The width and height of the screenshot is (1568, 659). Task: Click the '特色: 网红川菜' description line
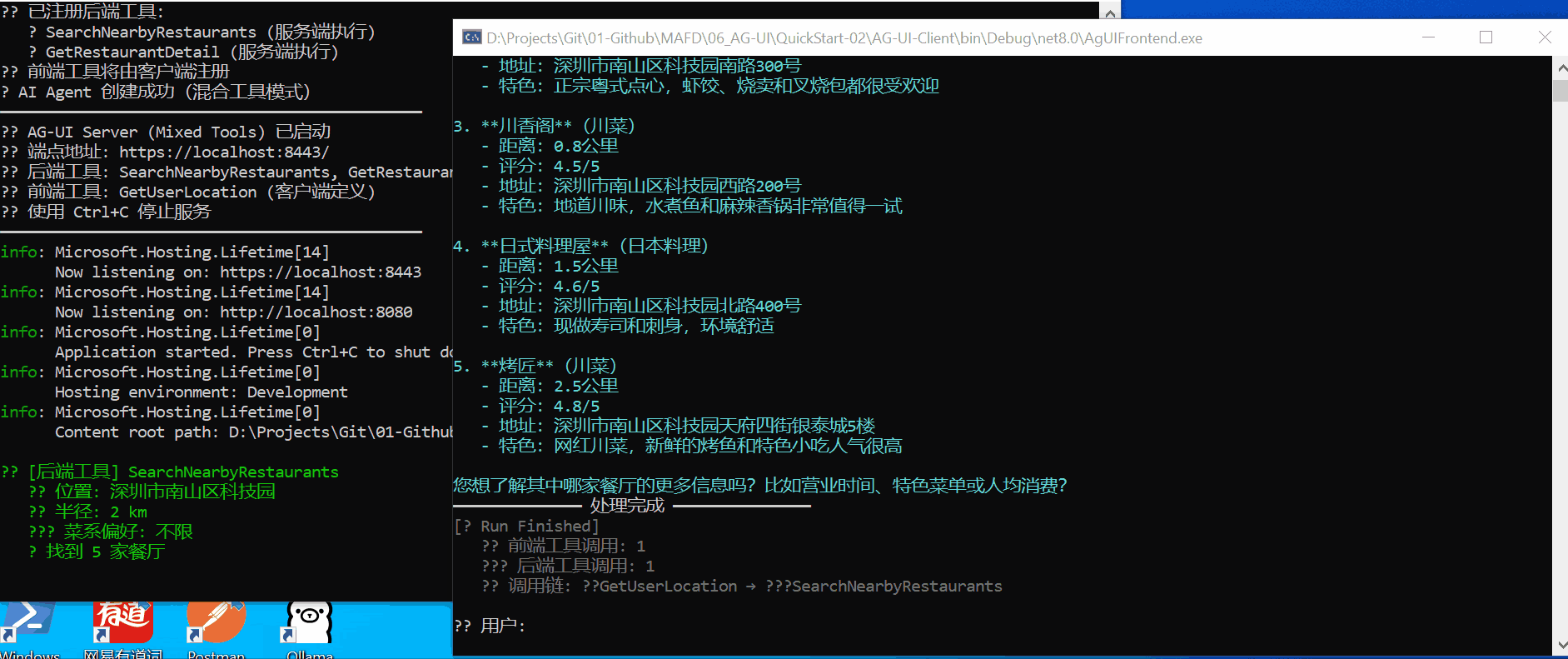tap(692, 446)
